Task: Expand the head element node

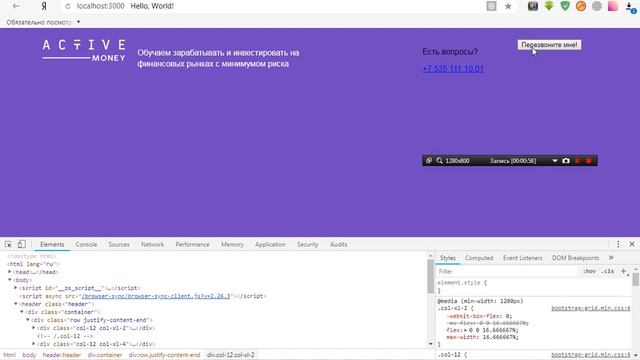Action: 10,272
